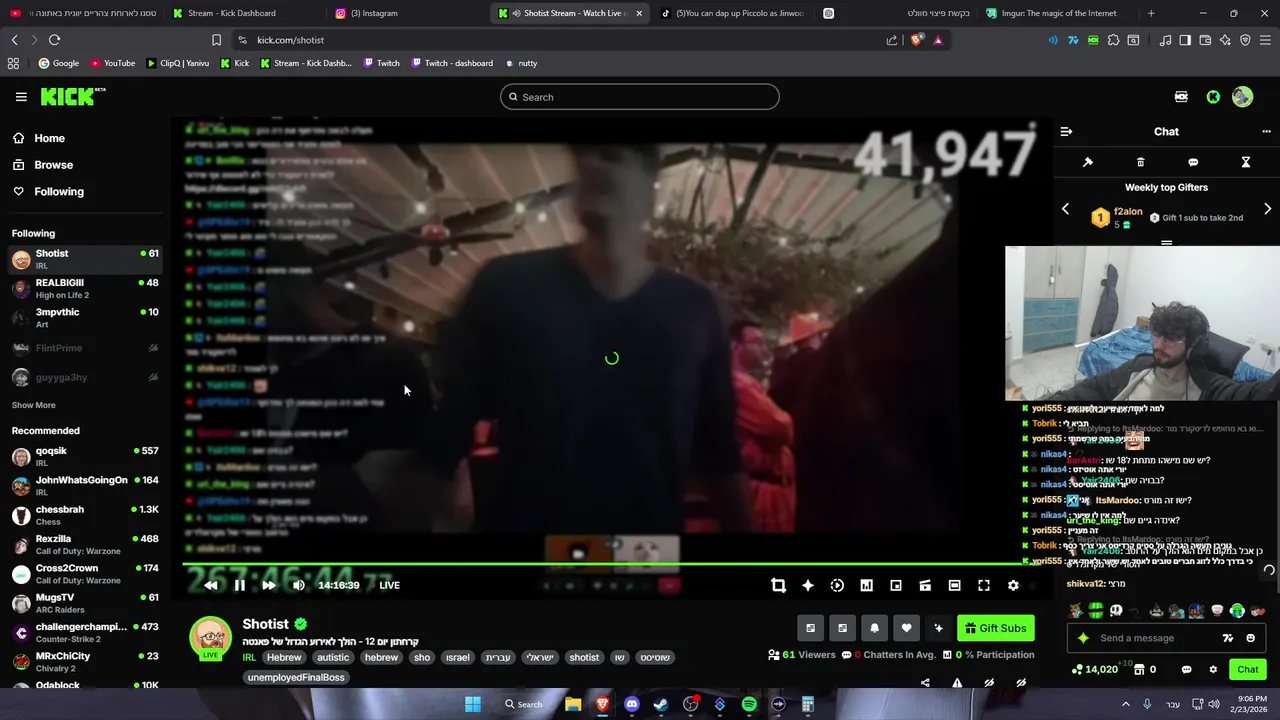Open chat settings gear near Chat button
The image size is (1280, 720).
(x=1213, y=669)
